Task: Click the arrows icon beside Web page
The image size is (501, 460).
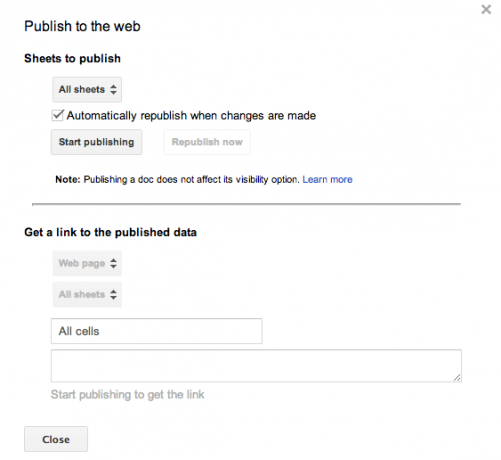Action: pos(113,263)
